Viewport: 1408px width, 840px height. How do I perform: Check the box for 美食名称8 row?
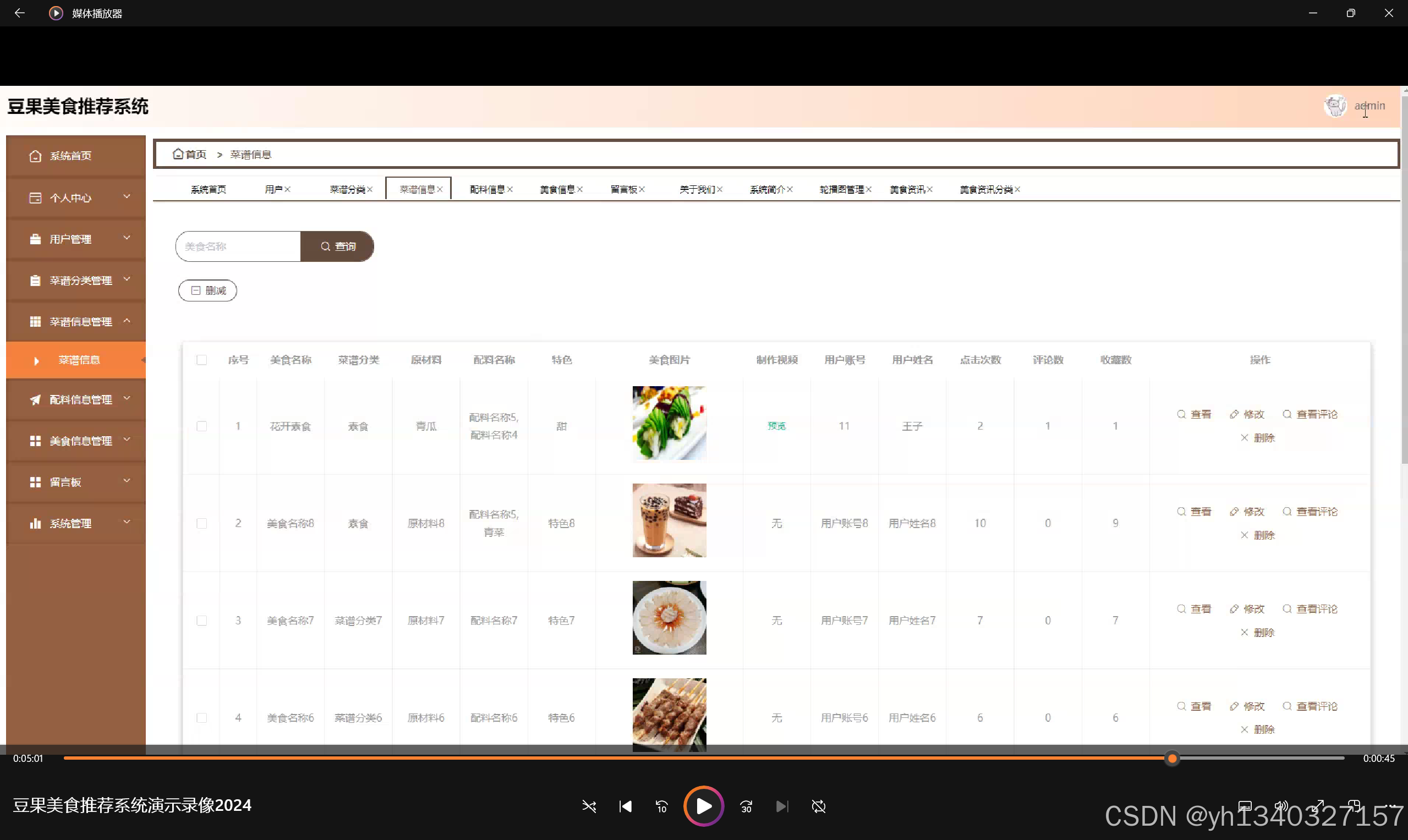tap(201, 523)
